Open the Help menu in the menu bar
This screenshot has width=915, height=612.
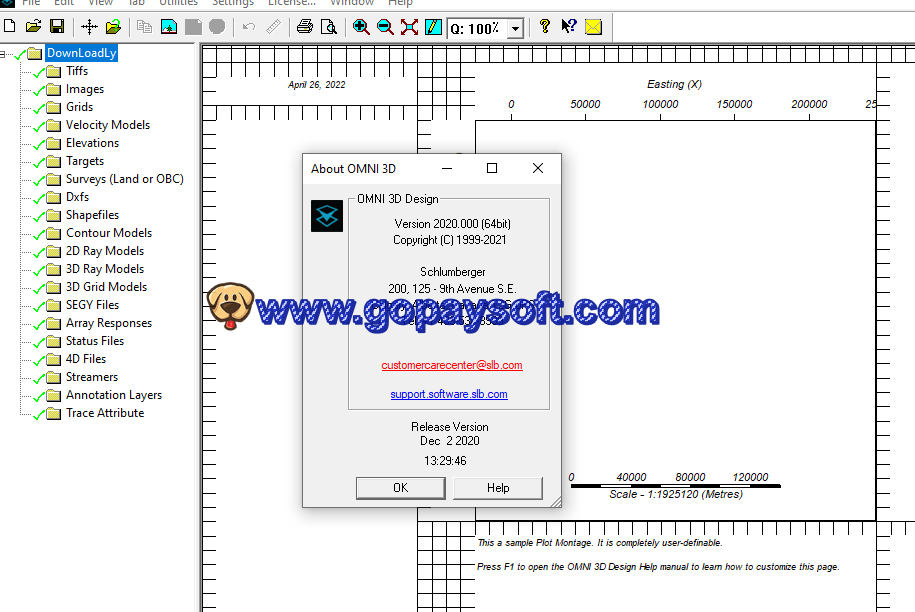[400, 3]
